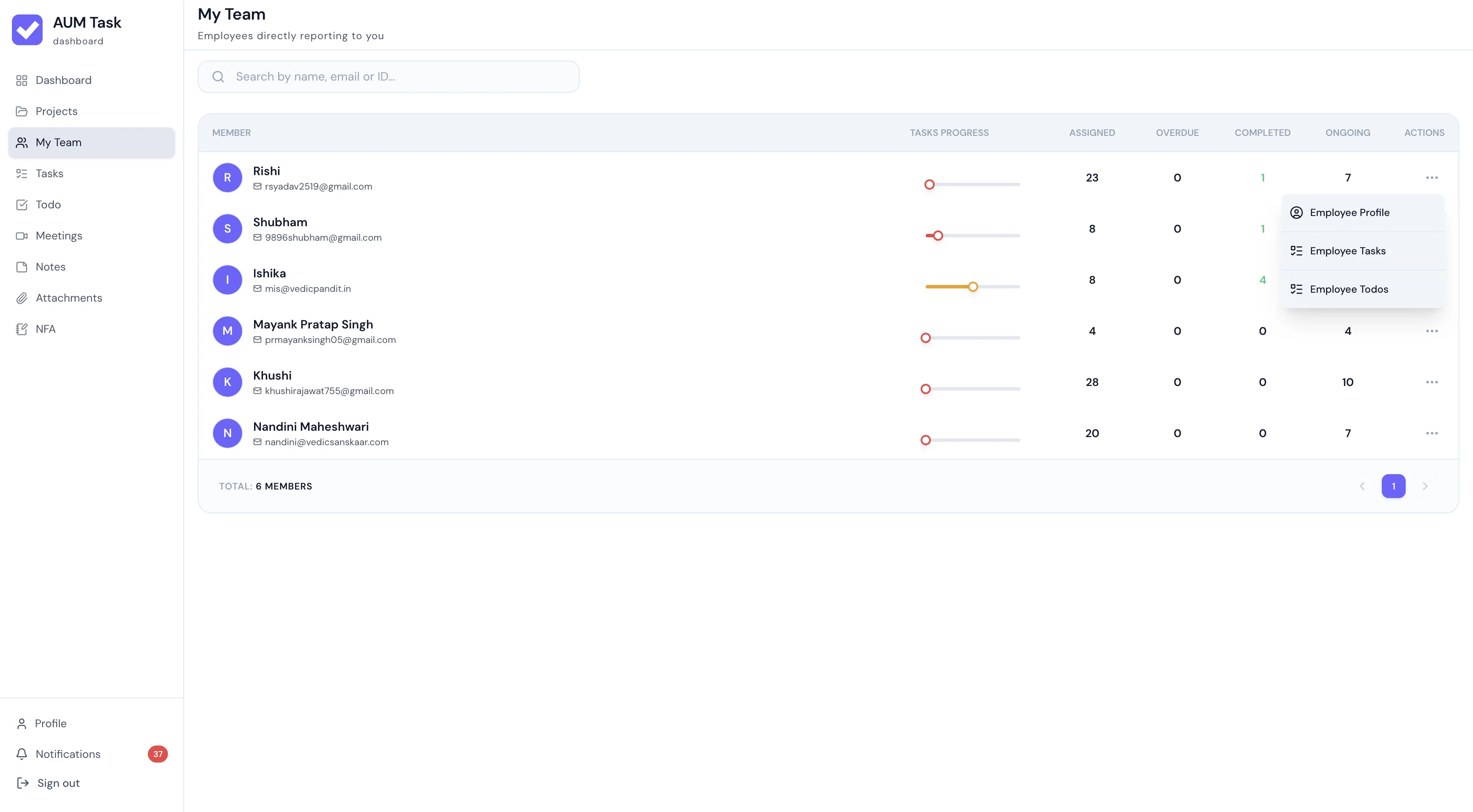The image size is (1473, 812).
Task: Click the Notifications bell icon
Action: 22,754
